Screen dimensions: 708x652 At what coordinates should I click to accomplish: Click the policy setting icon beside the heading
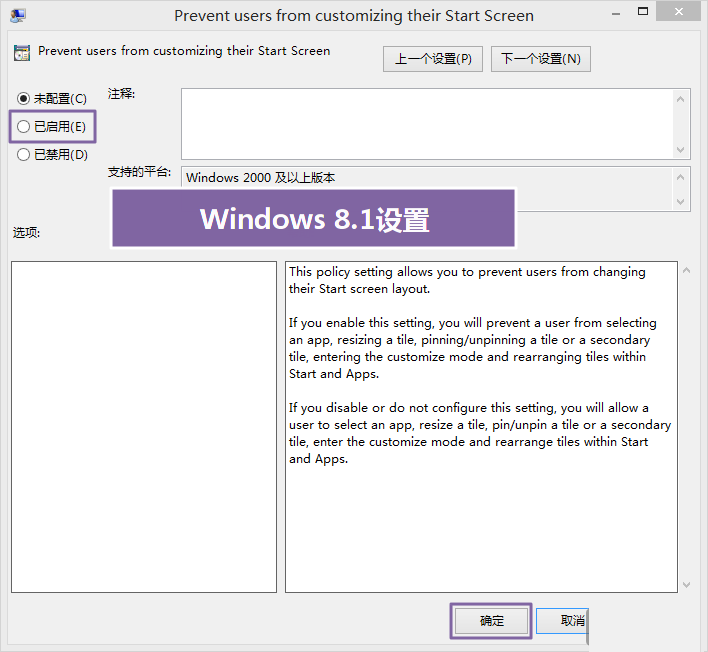pos(22,53)
